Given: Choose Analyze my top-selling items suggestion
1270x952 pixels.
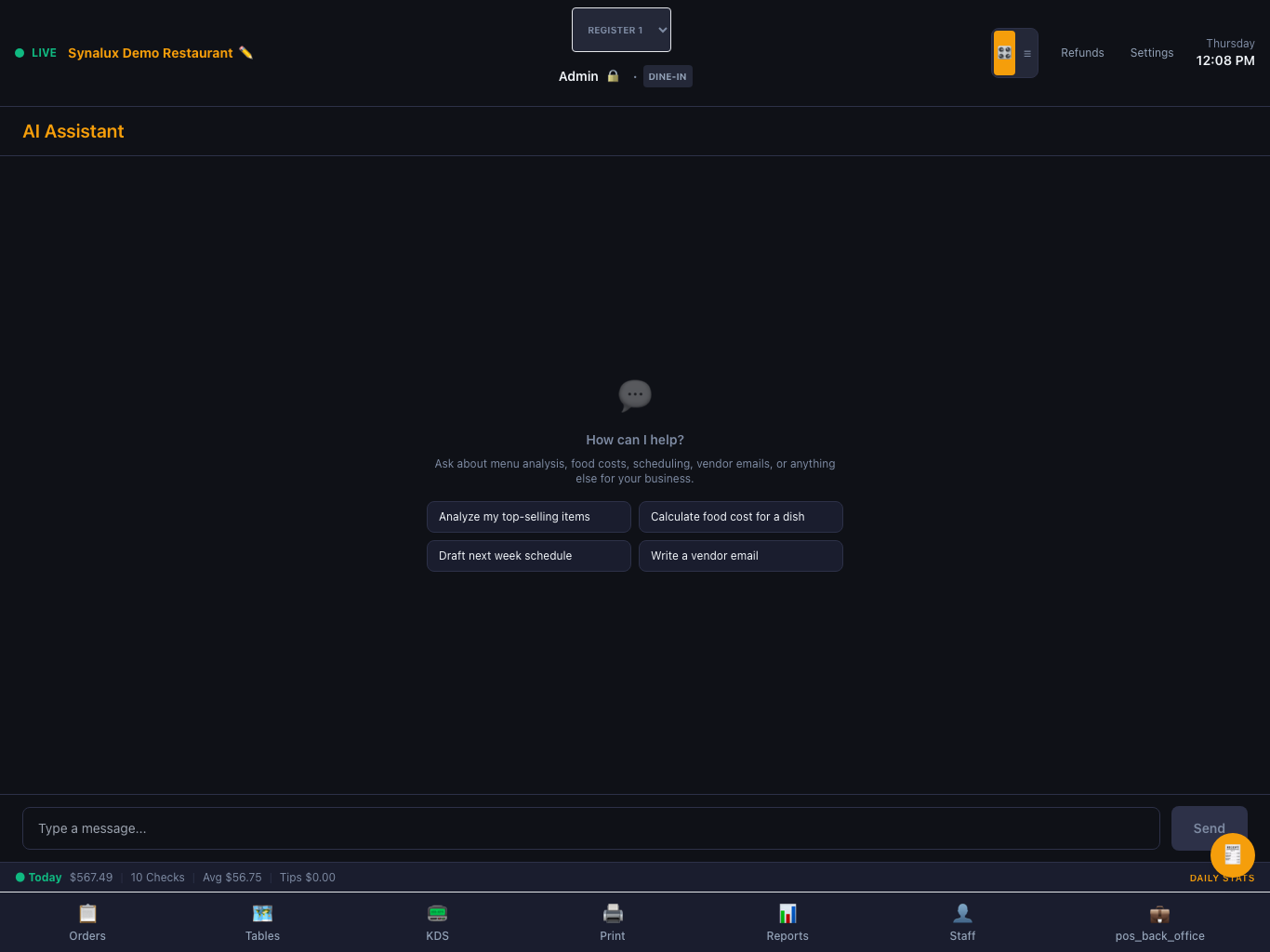Looking at the screenshot, I should click(x=529, y=517).
